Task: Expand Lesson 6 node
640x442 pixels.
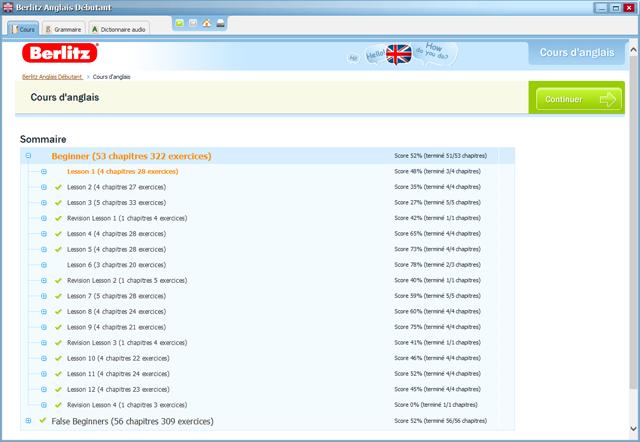Action: tap(44, 265)
